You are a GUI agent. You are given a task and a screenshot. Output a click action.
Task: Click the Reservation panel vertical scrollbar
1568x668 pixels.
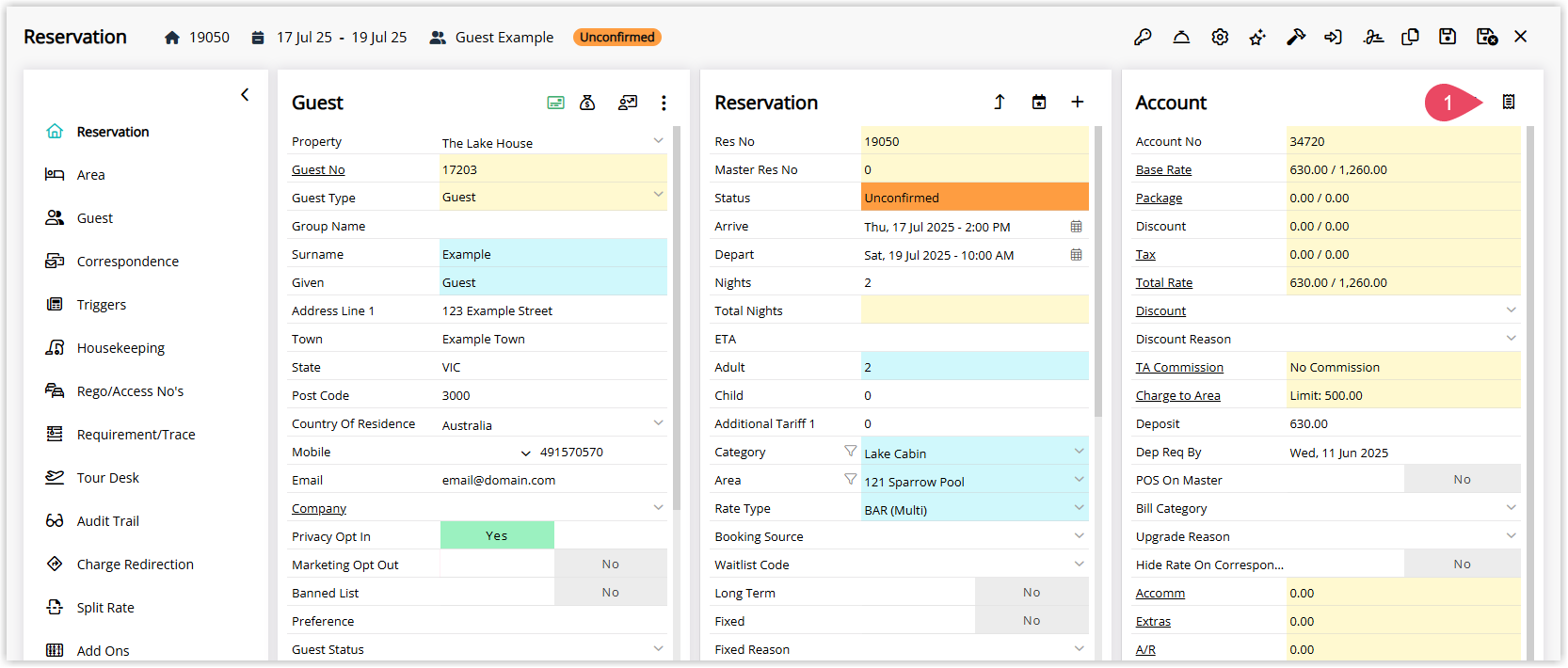tap(1097, 273)
